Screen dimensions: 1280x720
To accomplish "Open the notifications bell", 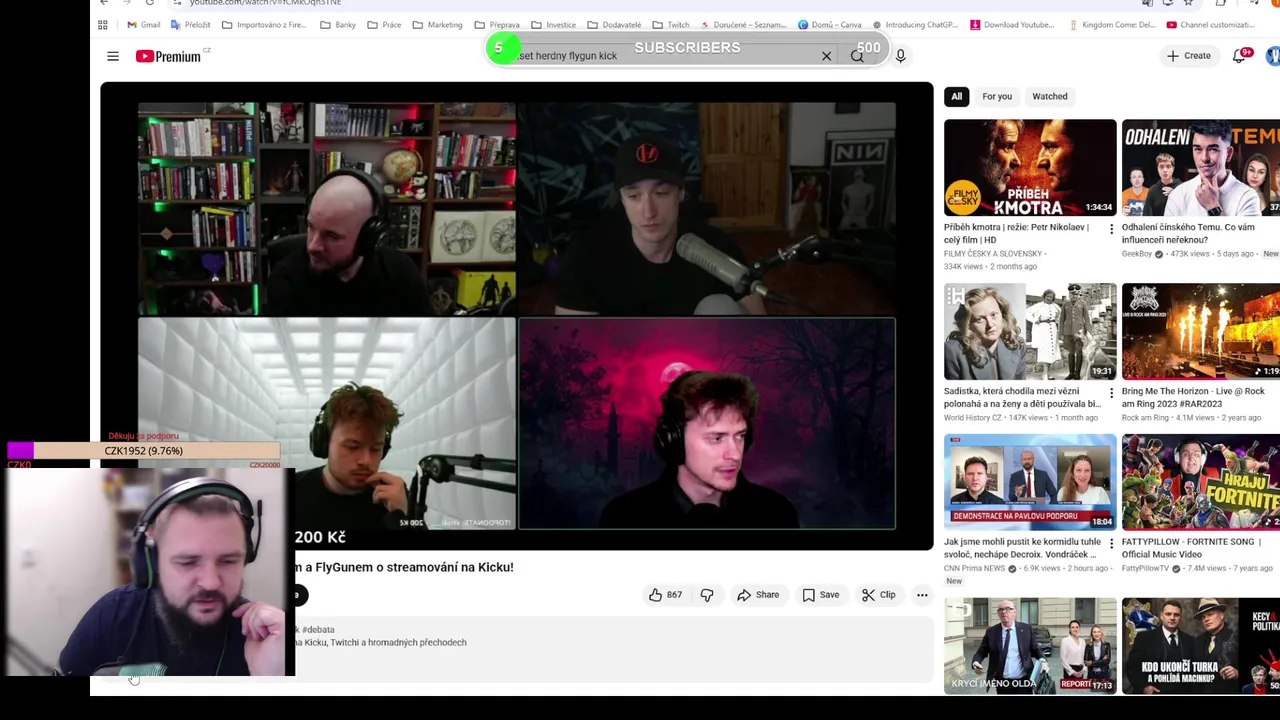I will (x=1240, y=56).
